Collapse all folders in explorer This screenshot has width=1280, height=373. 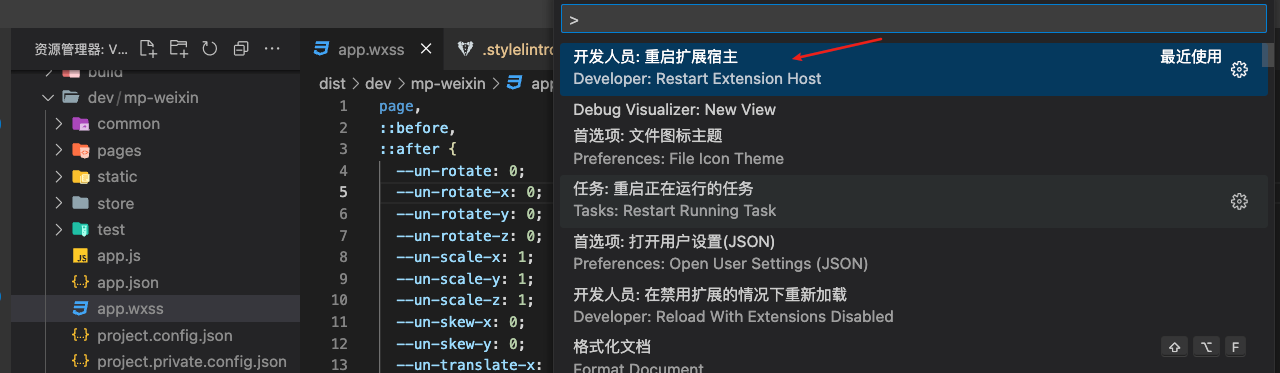pos(241,48)
